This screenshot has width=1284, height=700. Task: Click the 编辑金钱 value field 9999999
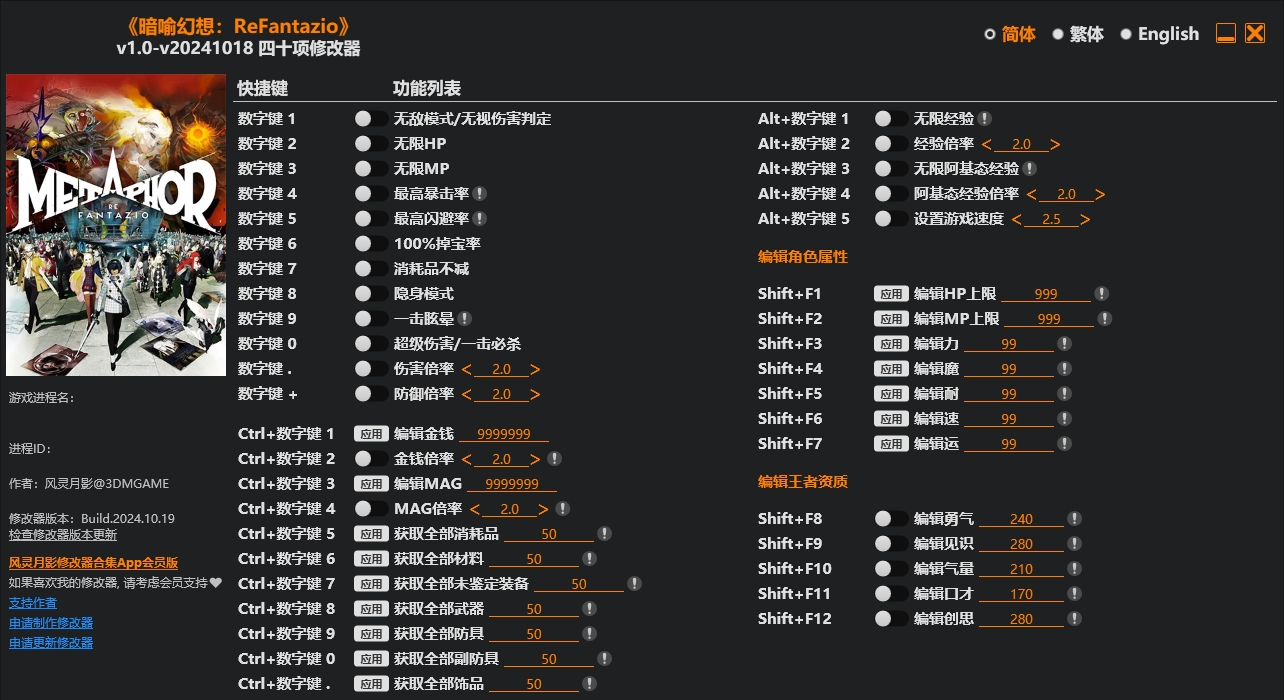(x=504, y=434)
